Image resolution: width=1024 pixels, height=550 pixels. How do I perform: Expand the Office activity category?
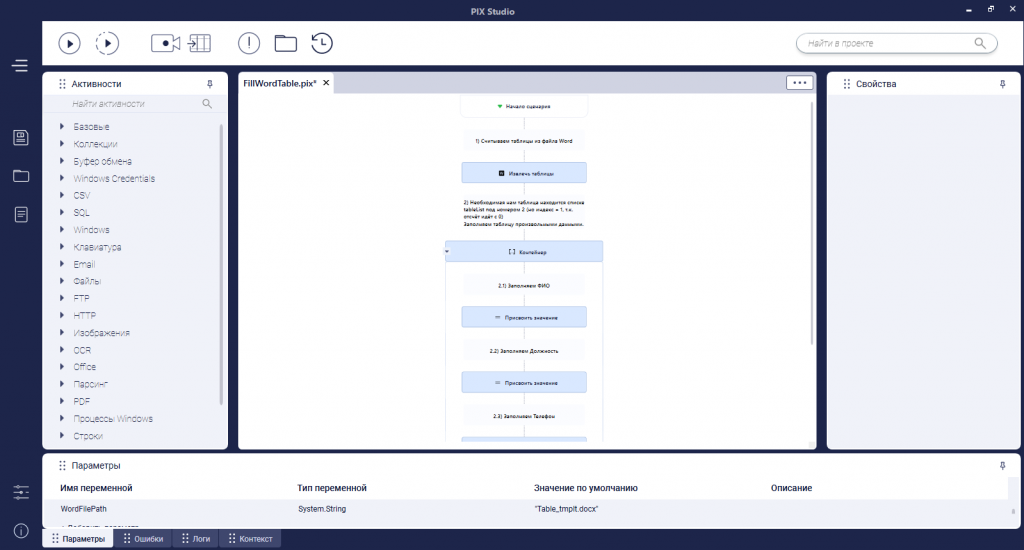[x=62, y=367]
